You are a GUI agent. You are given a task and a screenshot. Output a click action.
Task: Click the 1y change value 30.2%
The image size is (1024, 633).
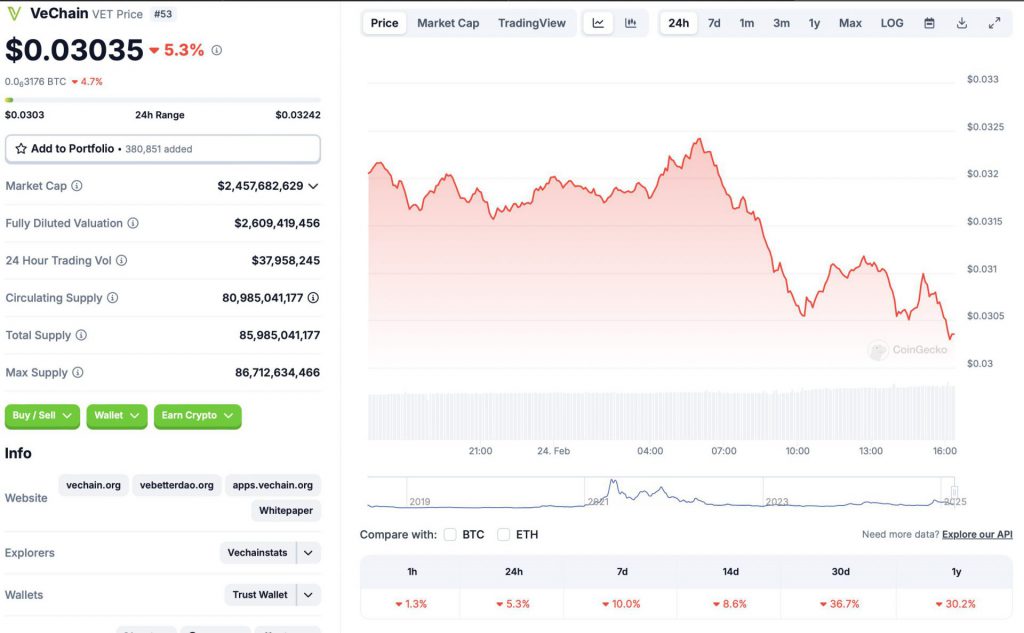[x=955, y=604]
